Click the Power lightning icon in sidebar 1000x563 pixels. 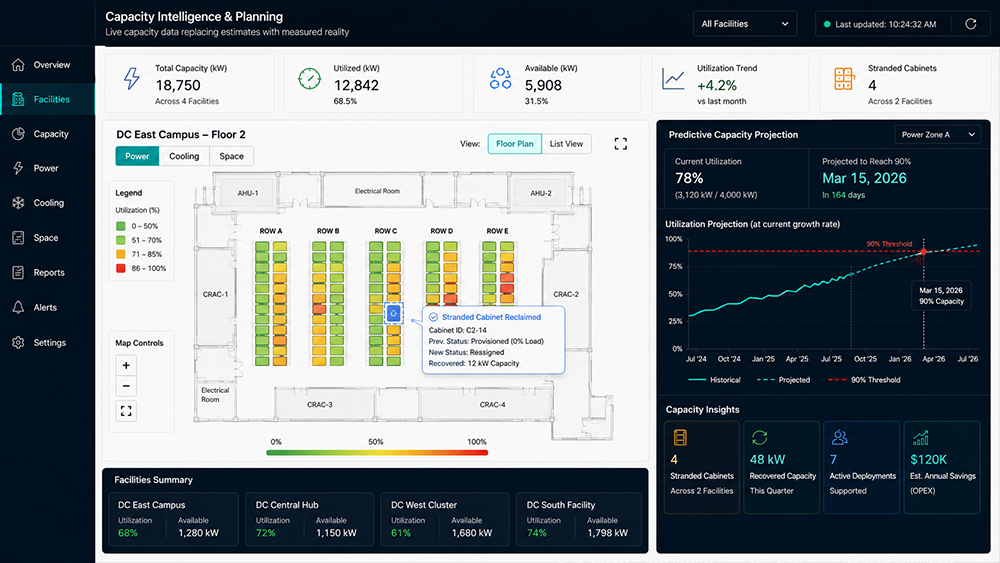(x=18, y=168)
